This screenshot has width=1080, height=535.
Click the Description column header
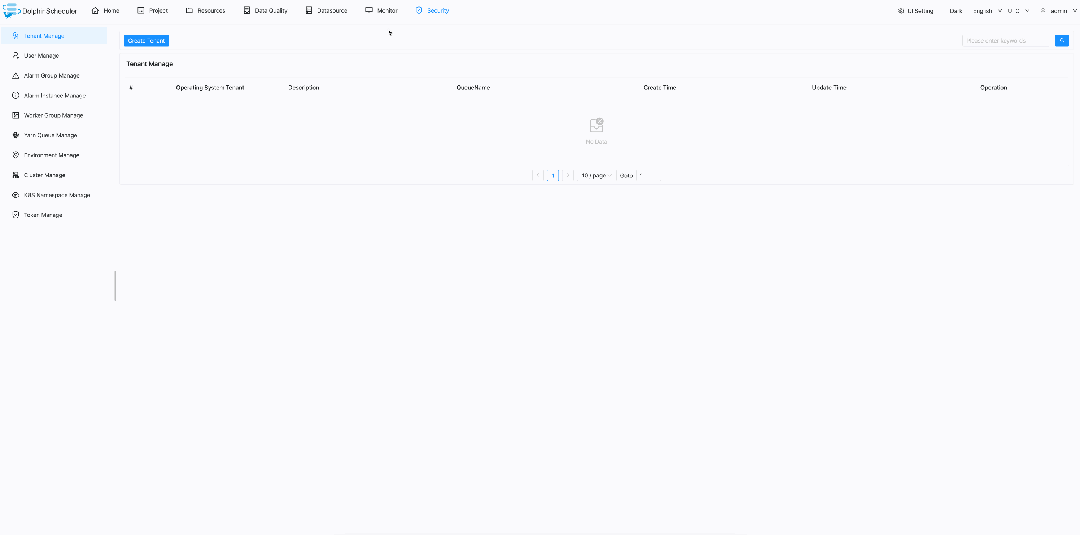[x=304, y=88]
